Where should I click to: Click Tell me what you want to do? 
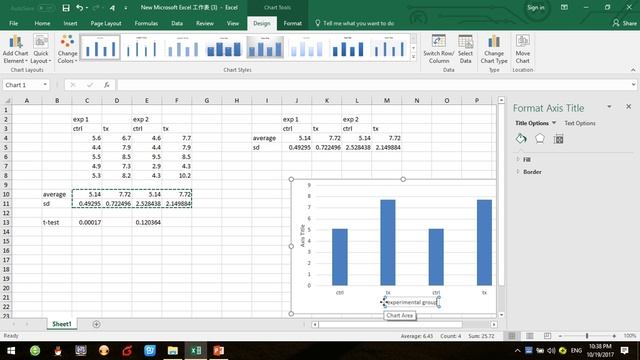click(x=354, y=23)
